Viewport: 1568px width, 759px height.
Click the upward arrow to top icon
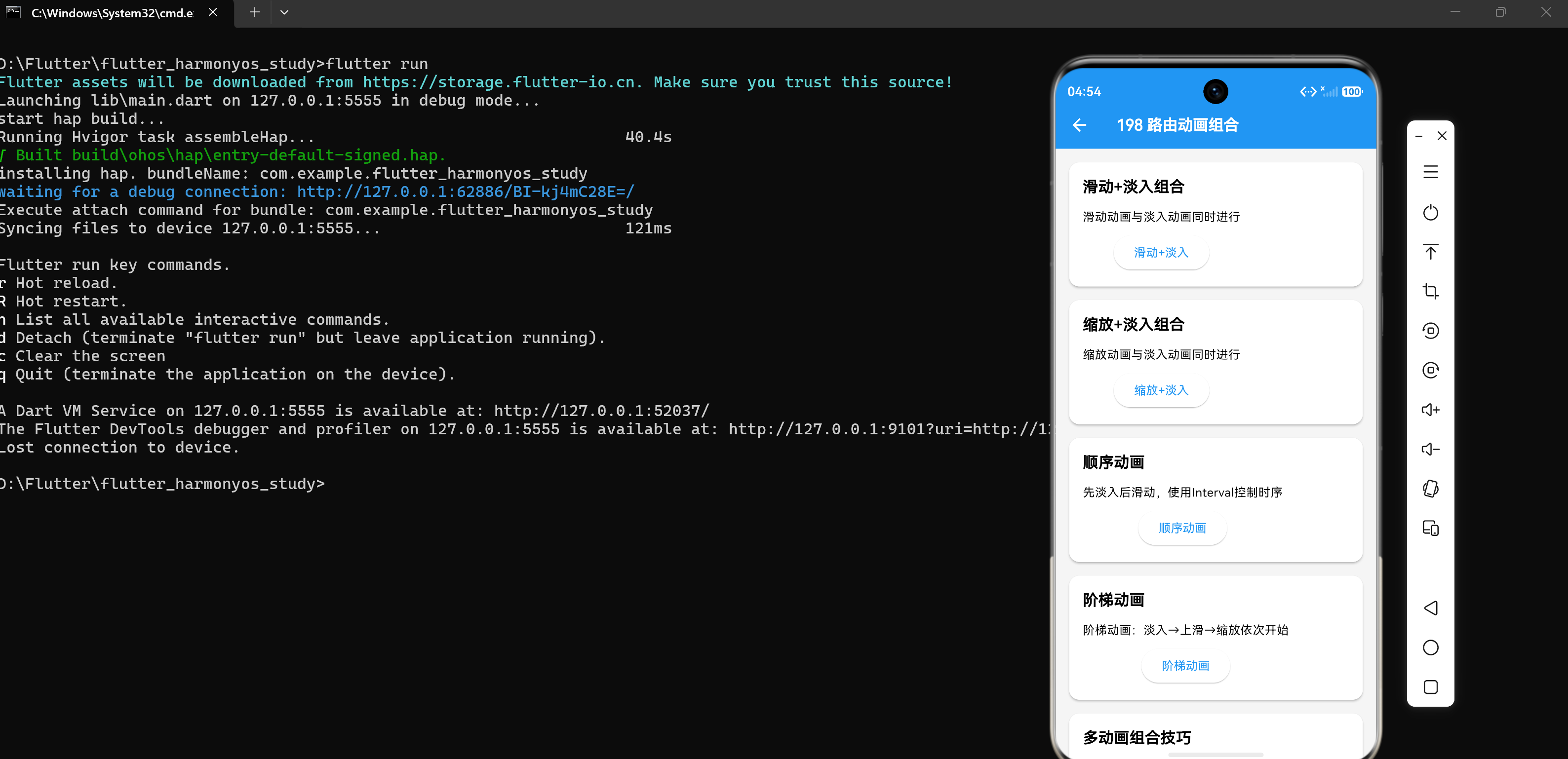1430,251
